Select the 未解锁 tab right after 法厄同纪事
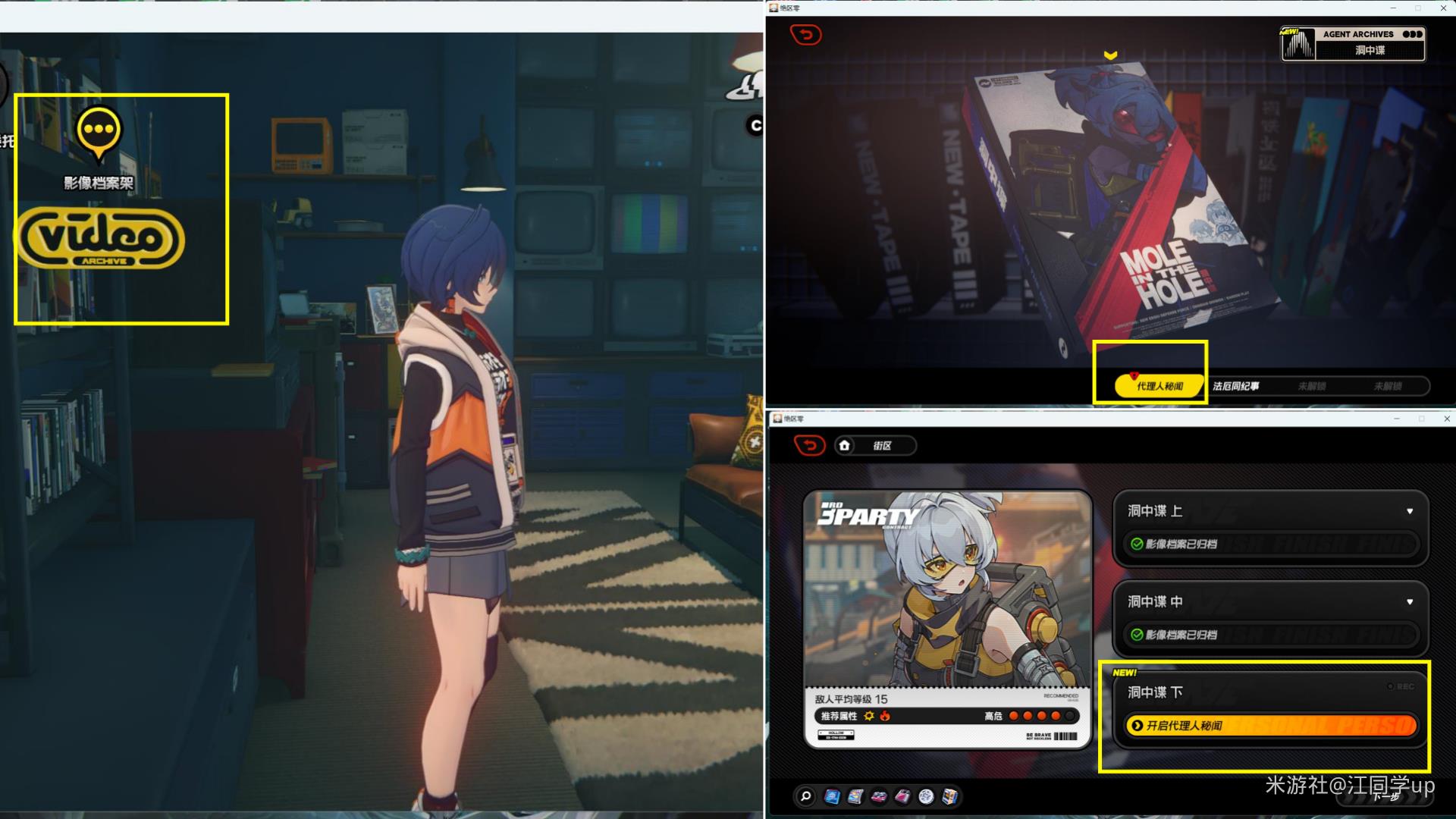The height and width of the screenshot is (819, 1456). coord(1312,386)
